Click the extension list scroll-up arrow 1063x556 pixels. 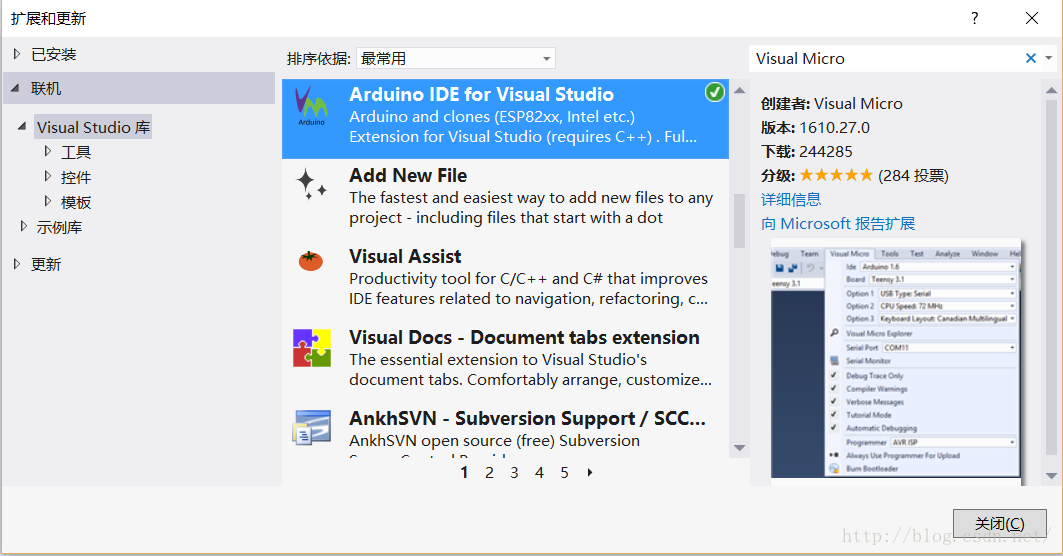740,90
